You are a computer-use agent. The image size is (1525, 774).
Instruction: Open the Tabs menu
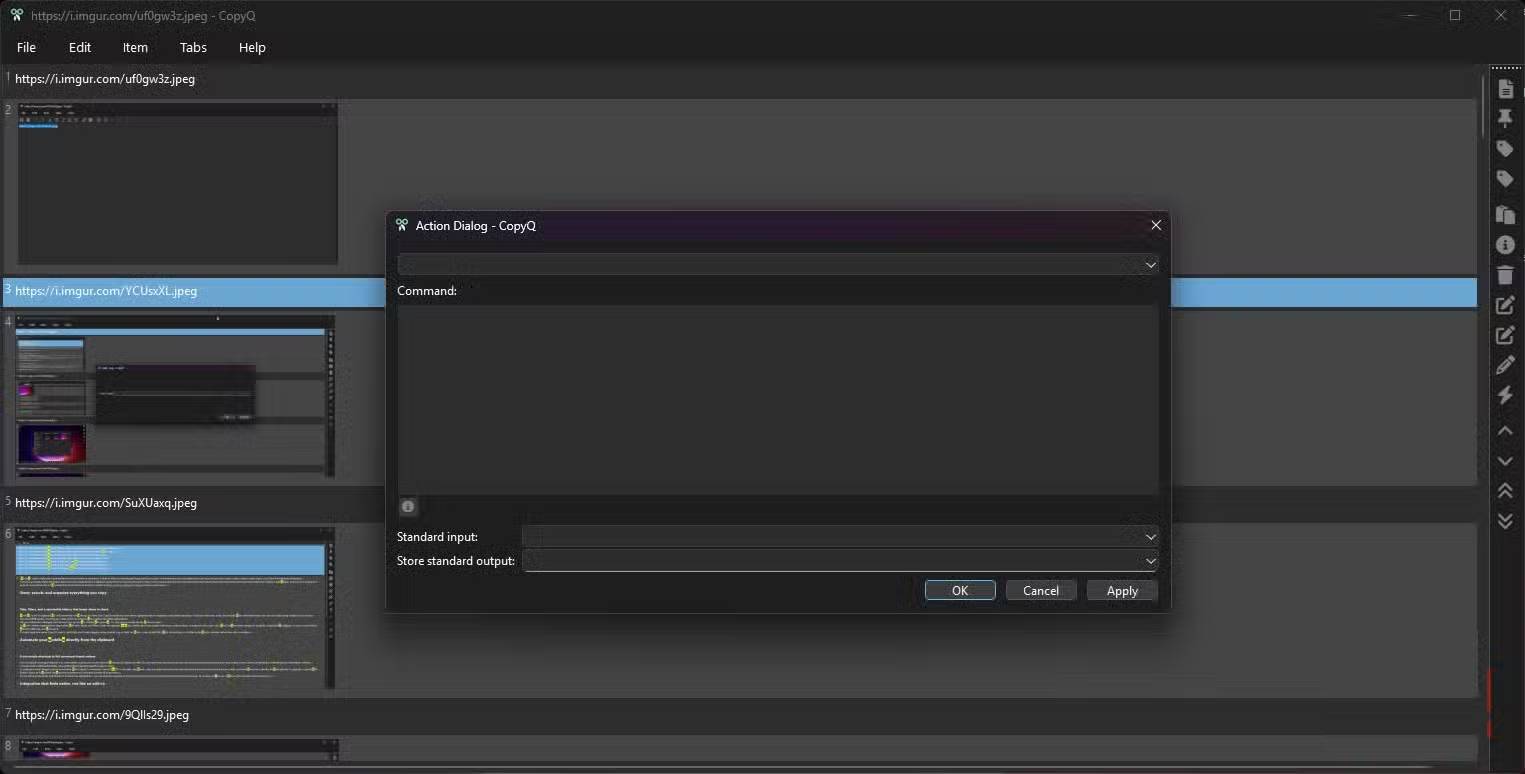193,47
